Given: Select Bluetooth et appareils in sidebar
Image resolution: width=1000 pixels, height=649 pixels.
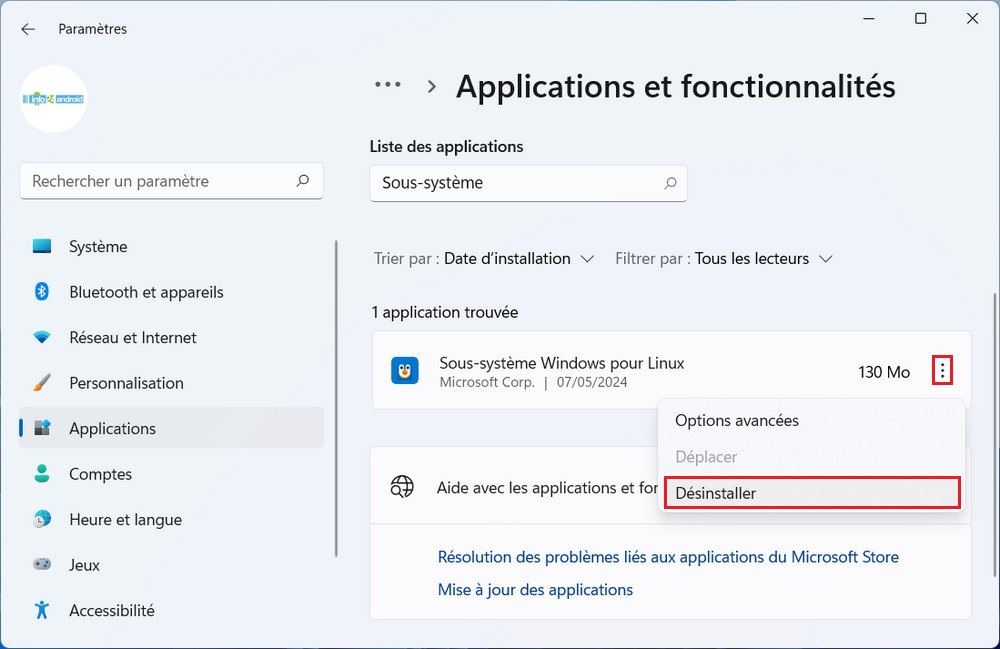Looking at the screenshot, I should pos(146,292).
